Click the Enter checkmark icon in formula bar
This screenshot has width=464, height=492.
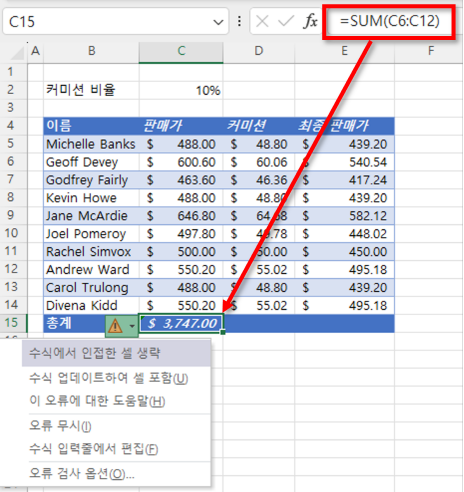pos(286,22)
